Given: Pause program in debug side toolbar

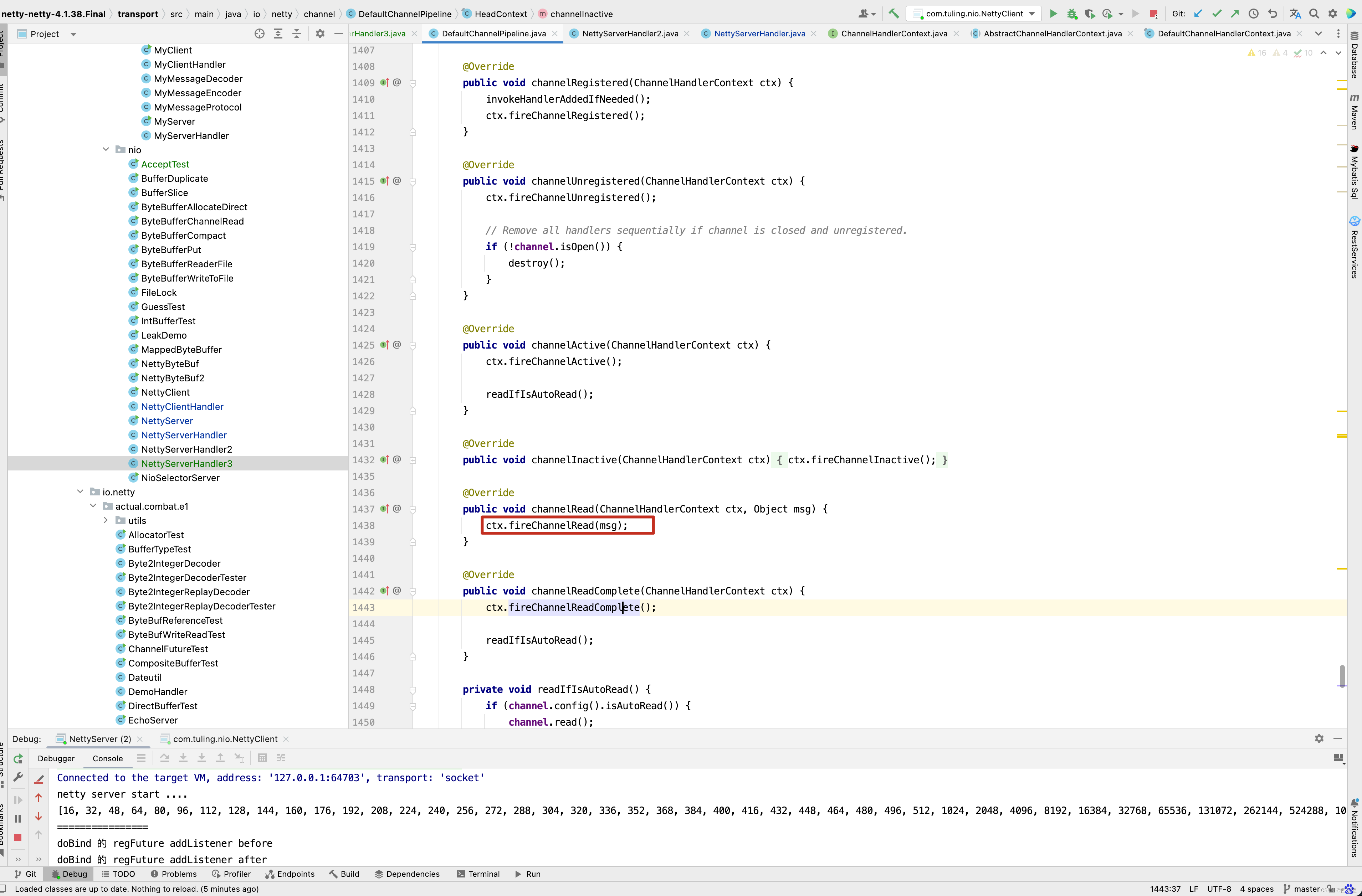Looking at the screenshot, I should point(18,819).
